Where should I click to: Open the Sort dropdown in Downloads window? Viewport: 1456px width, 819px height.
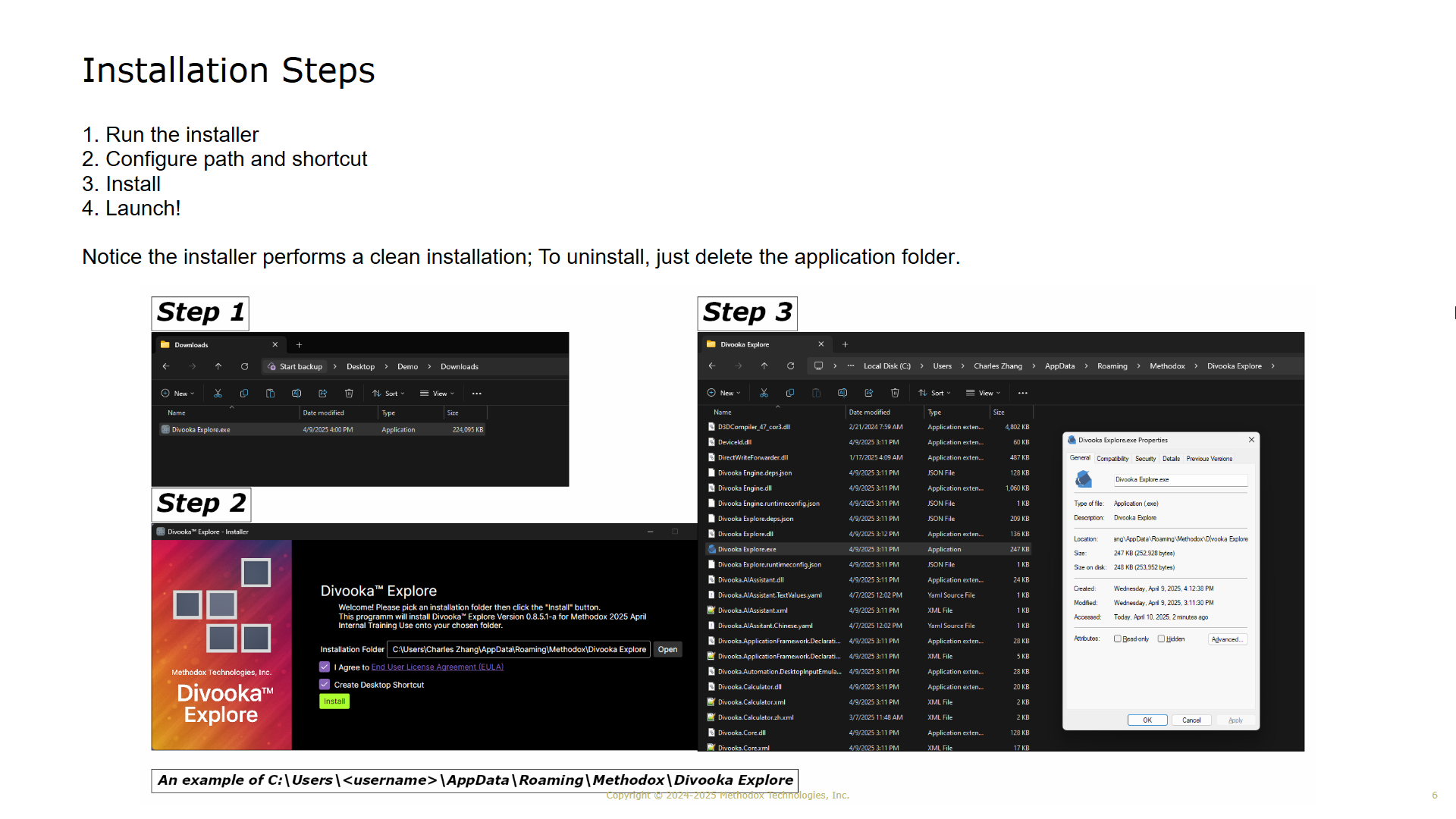click(389, 394)
